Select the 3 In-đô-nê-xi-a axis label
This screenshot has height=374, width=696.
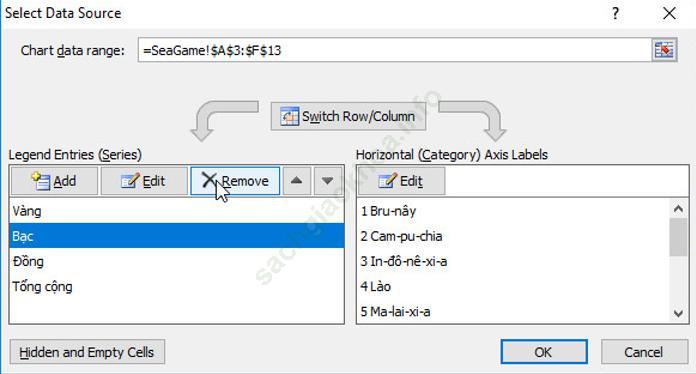coord(514,261)
